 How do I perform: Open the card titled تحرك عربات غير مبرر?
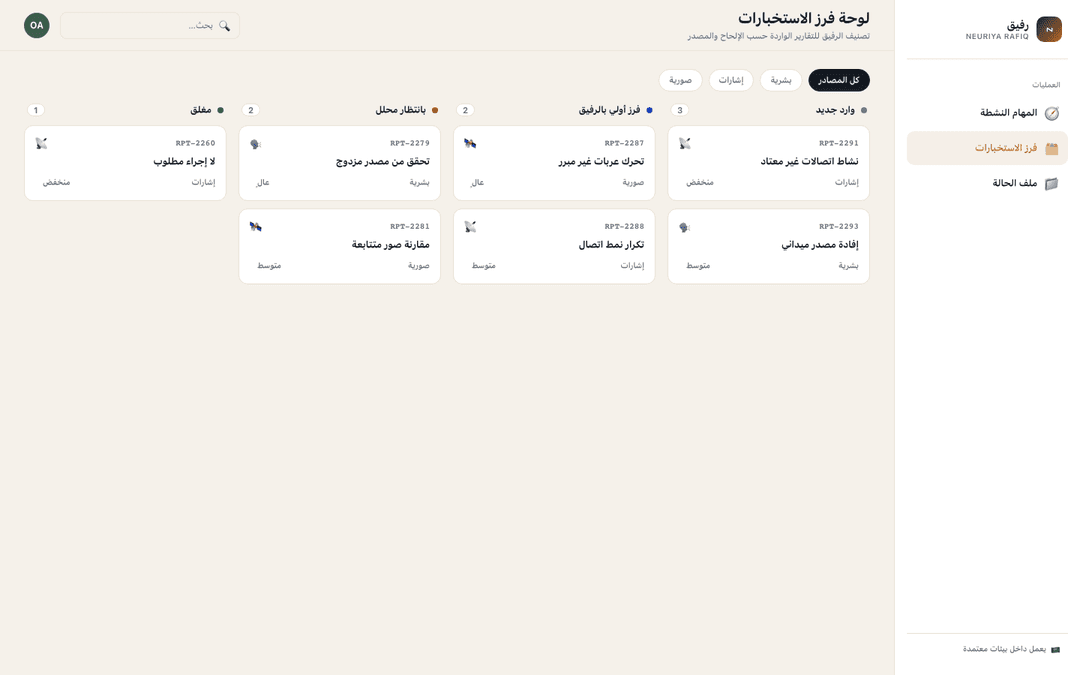(x=554, y=163)
